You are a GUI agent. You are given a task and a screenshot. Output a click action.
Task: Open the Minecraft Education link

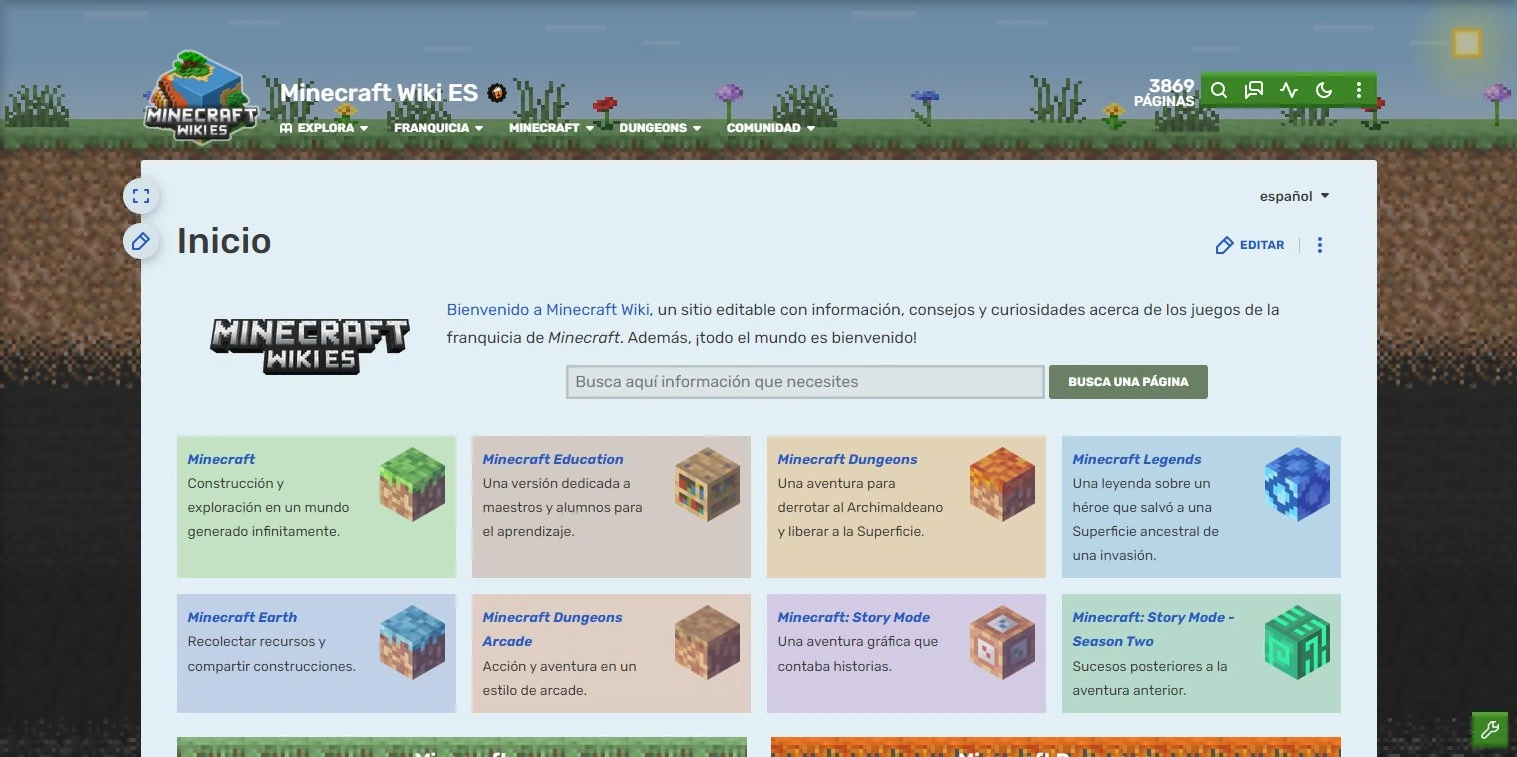point(553,459)
